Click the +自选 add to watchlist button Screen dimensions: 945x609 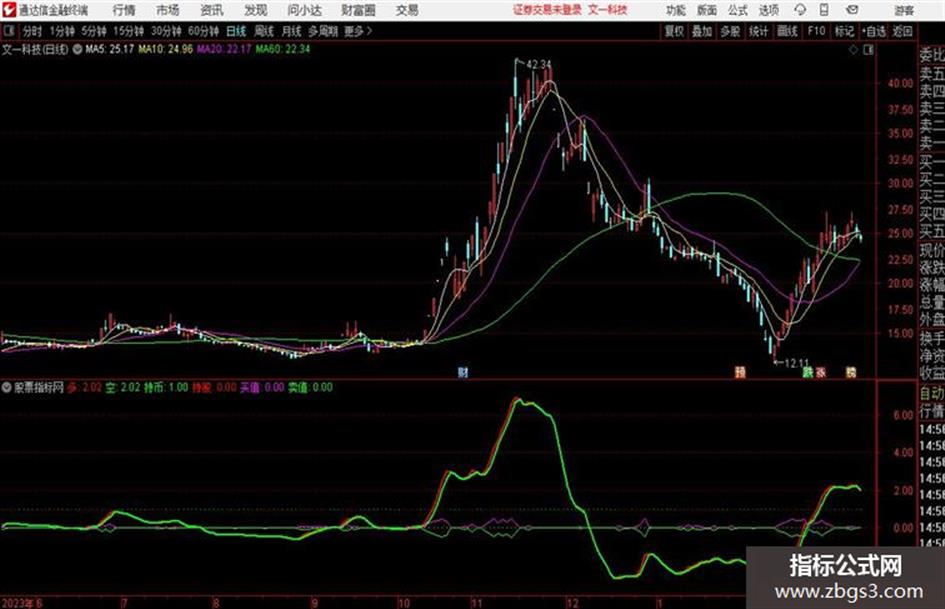tap(873, 31)
